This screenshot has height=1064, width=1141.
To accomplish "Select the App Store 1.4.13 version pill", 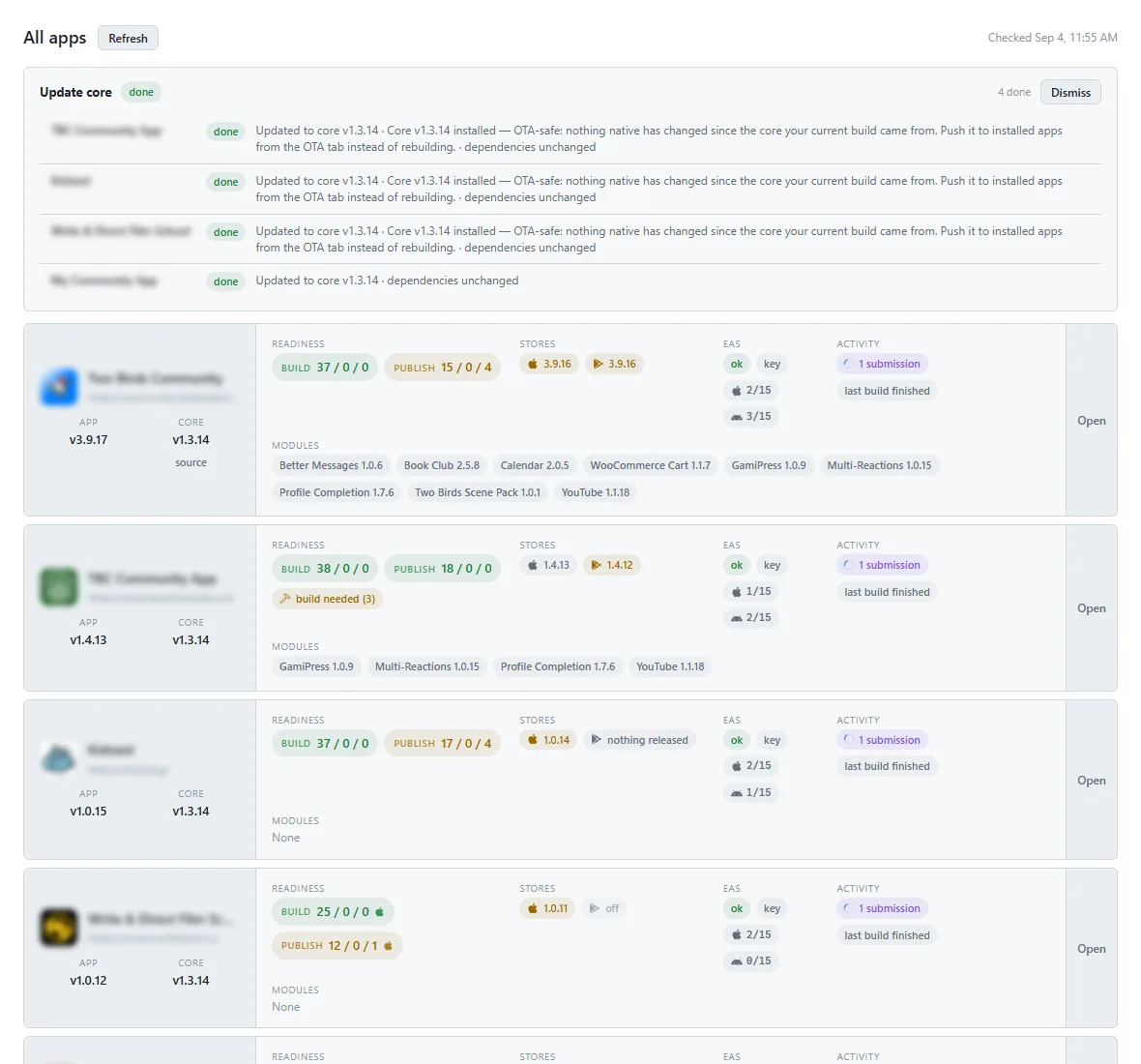I will point(548,565).
